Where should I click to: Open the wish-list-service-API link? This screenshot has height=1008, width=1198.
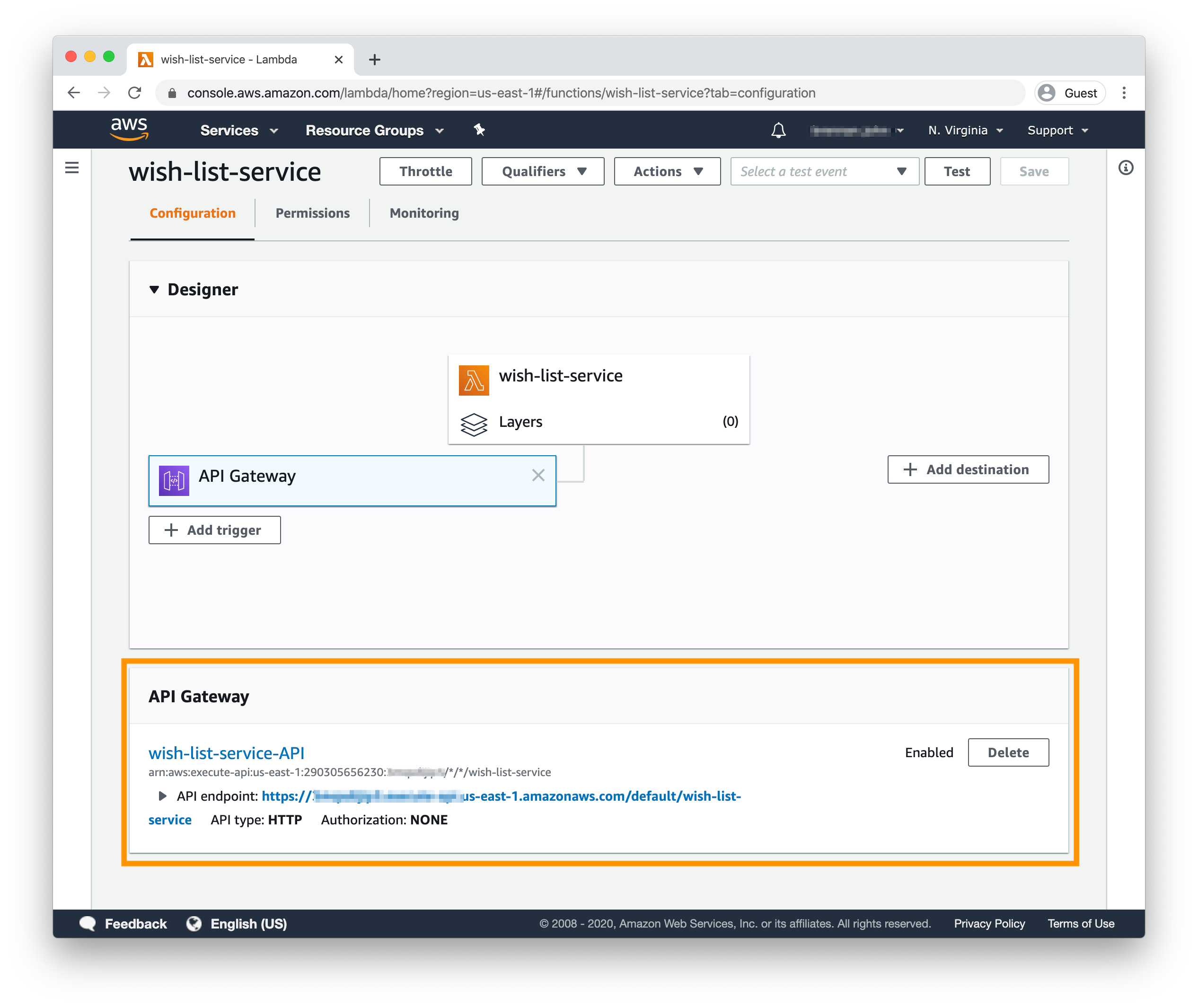pos(226,753)
